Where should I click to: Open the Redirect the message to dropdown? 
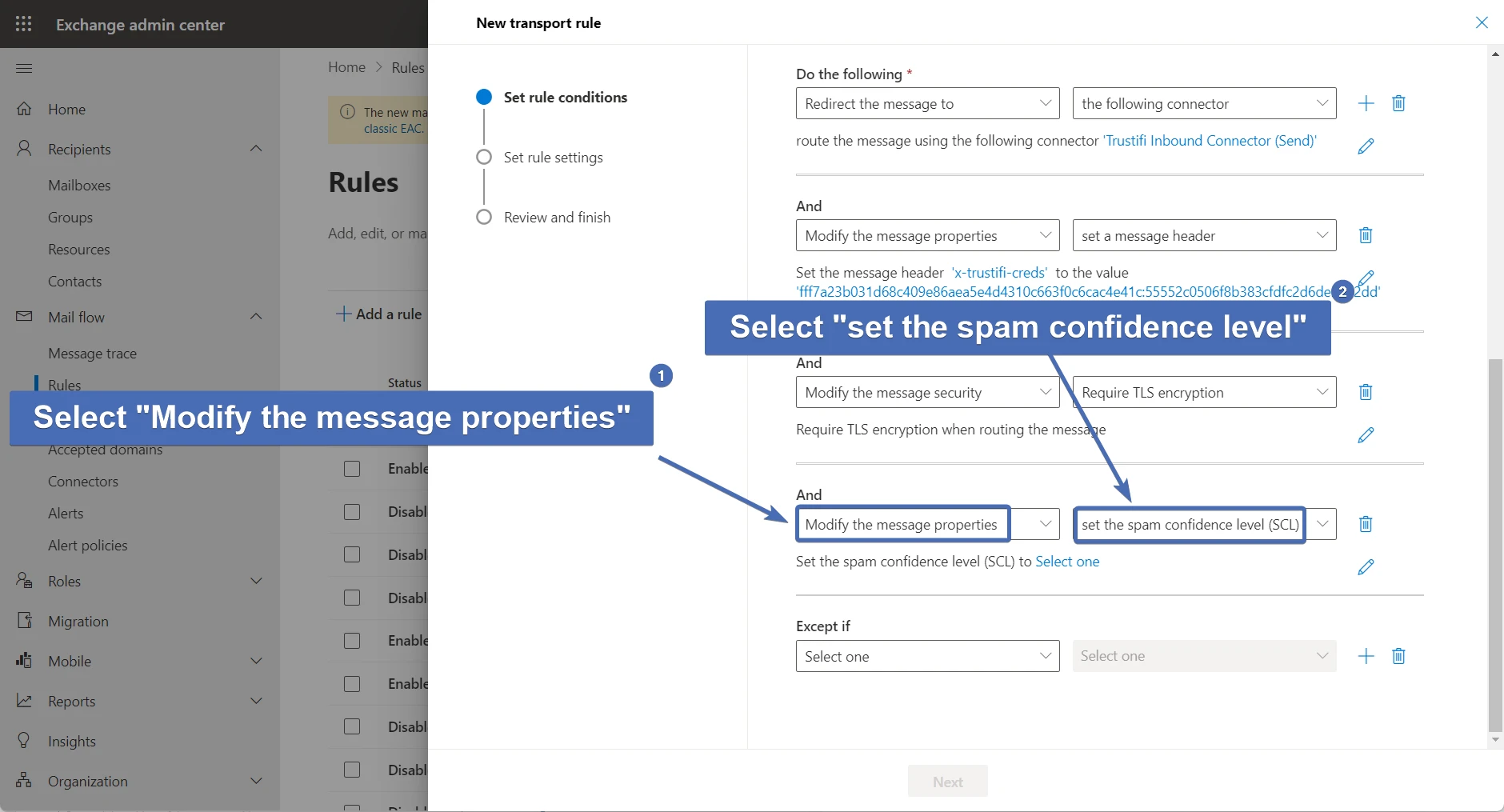click(927, 104)
